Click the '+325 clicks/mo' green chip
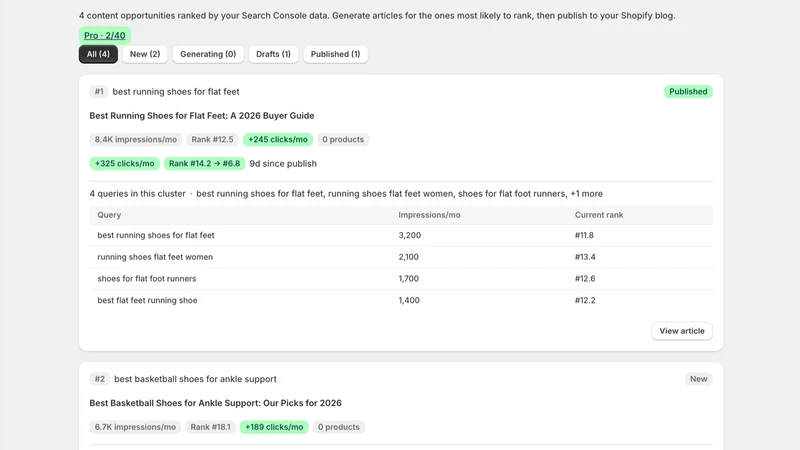The width and height of the screenshot is (800, 450). (124, 163)
